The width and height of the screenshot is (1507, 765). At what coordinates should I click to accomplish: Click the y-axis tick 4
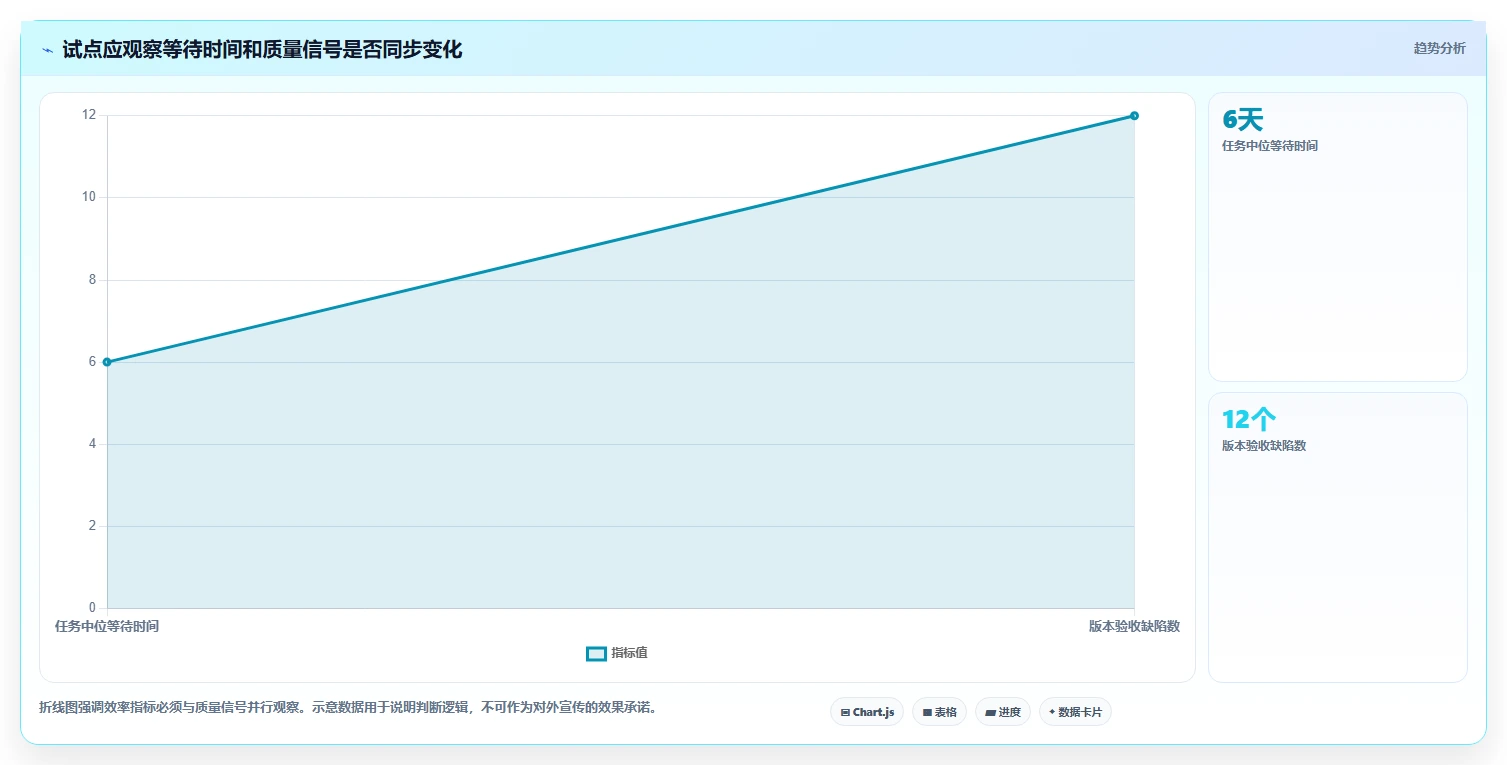[x=92, y=444]
